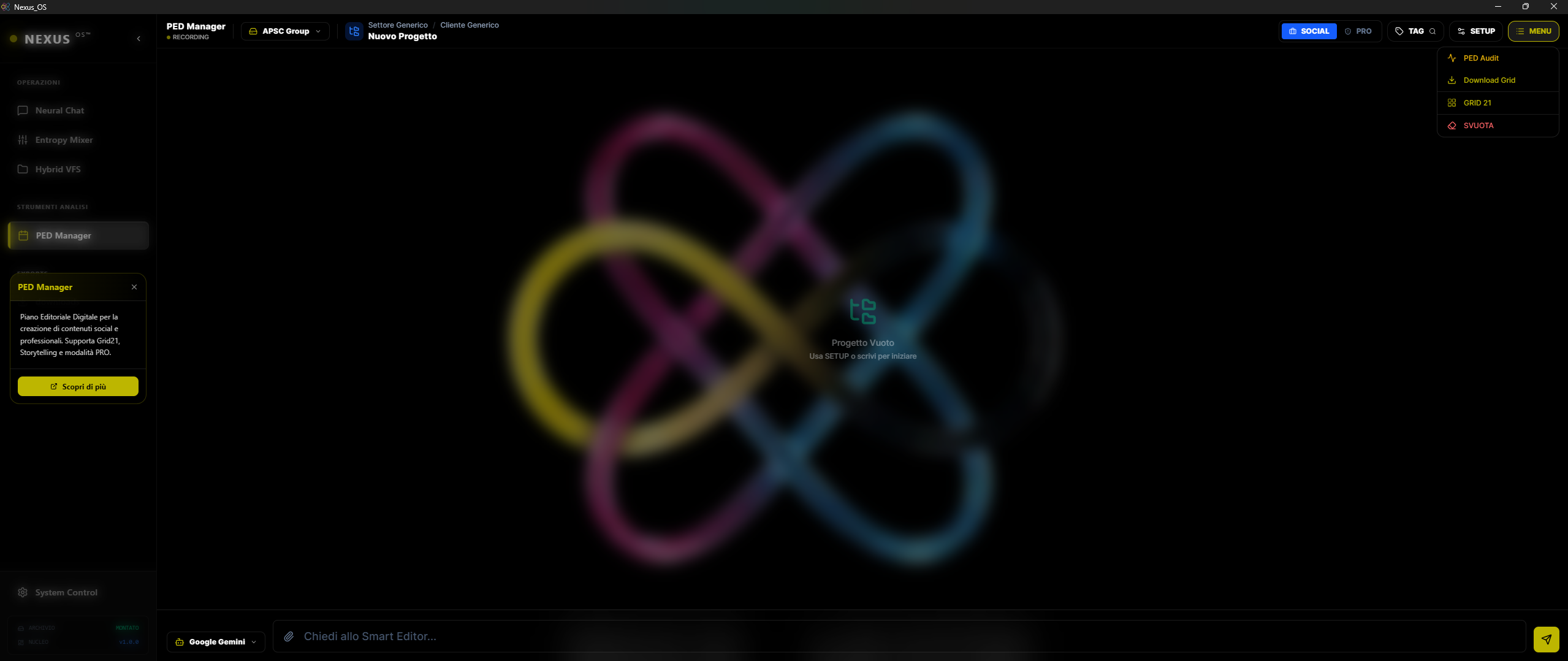This screenshot has height=661, width=1568.
Task: Click the Cliente Generico breadcrumb
Action: [470, 25]
